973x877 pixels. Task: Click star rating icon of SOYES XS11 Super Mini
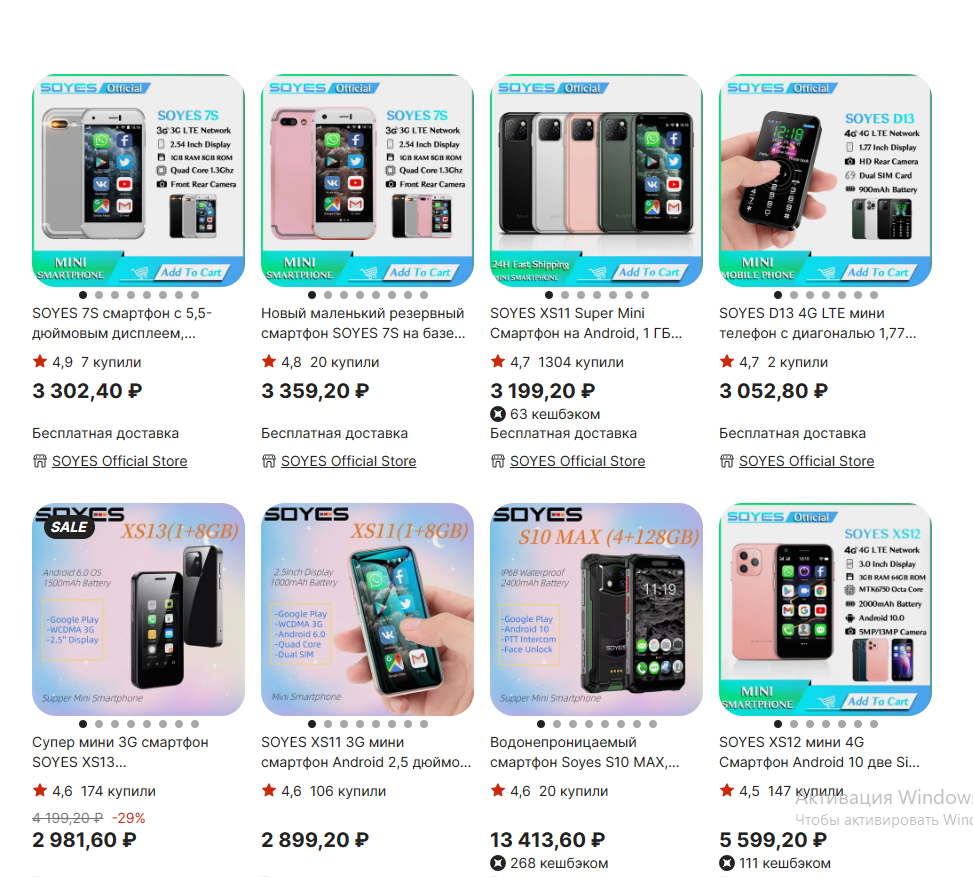point(498,361)
